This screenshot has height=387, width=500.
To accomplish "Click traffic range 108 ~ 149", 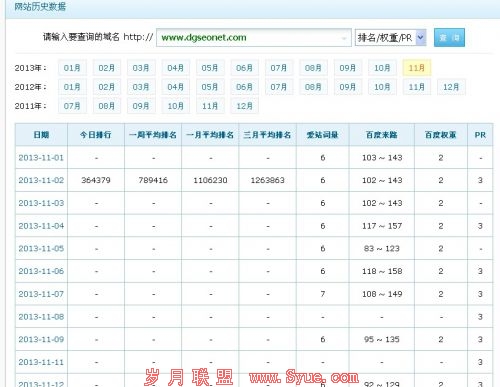I will pos(382,294).
